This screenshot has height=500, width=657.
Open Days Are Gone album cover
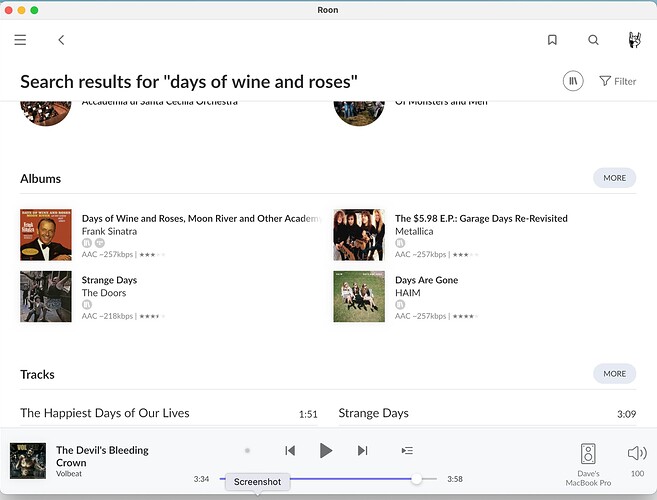pos(359,296)
